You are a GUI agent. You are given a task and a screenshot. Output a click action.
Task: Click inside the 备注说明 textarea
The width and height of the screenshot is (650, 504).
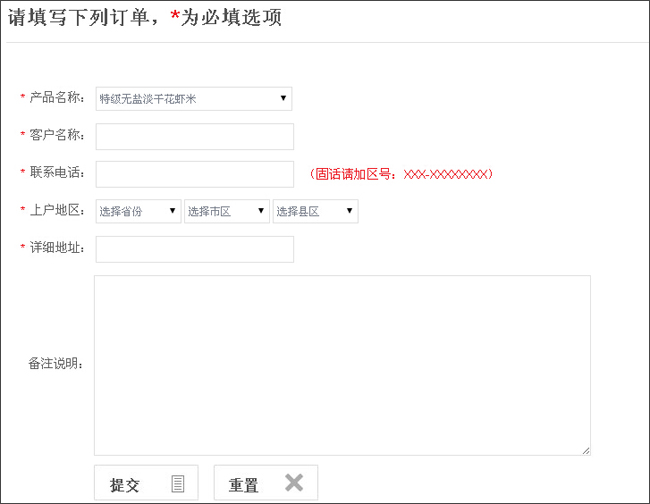(342, 365)
